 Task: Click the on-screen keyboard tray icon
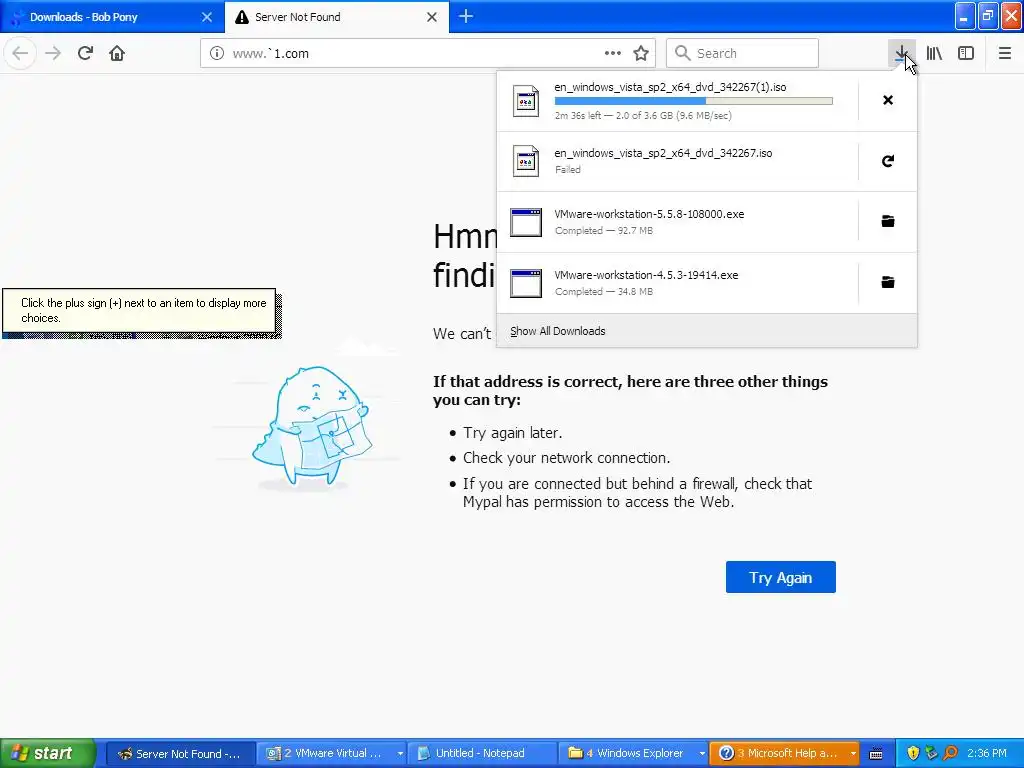[x=876, y=754]
